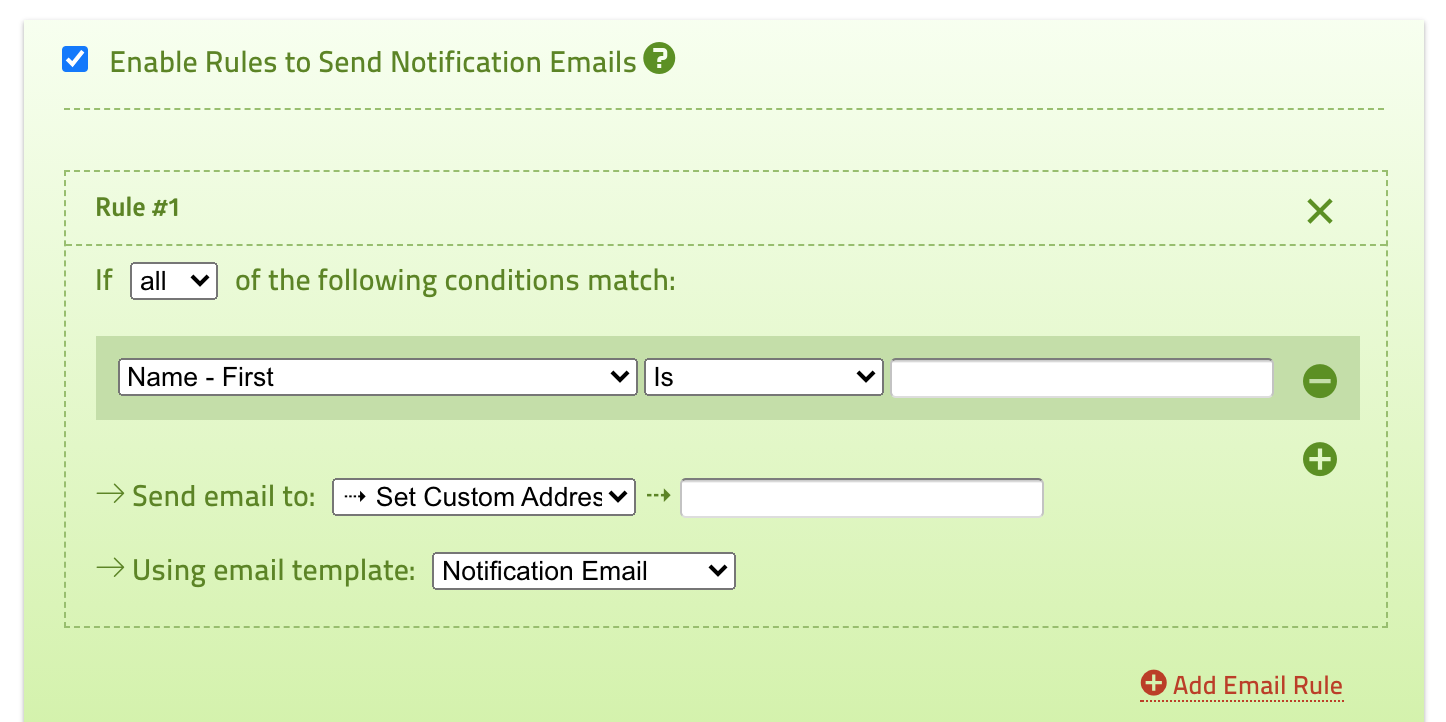
Task: Click the "Enable Rules to Send Notification Emails" label
Action: tap(373, 62)
